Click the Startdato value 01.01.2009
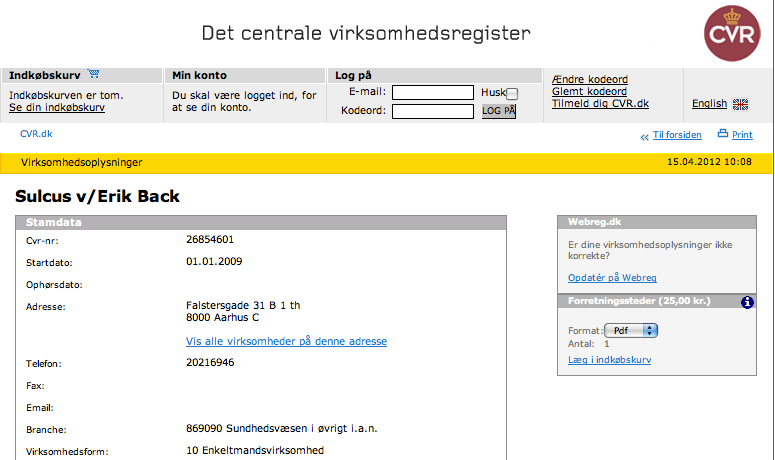Viewport: 775px width, 460px height. pos(214,261)
